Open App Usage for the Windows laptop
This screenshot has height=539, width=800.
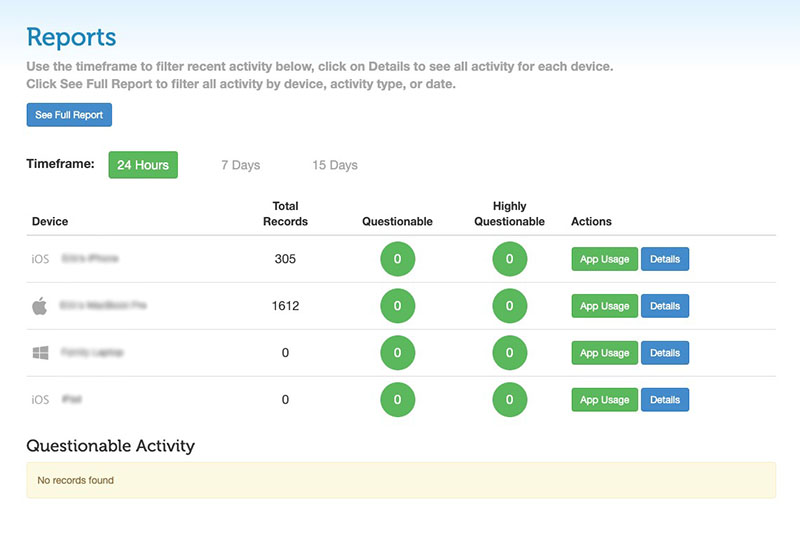tap(604, 353)
